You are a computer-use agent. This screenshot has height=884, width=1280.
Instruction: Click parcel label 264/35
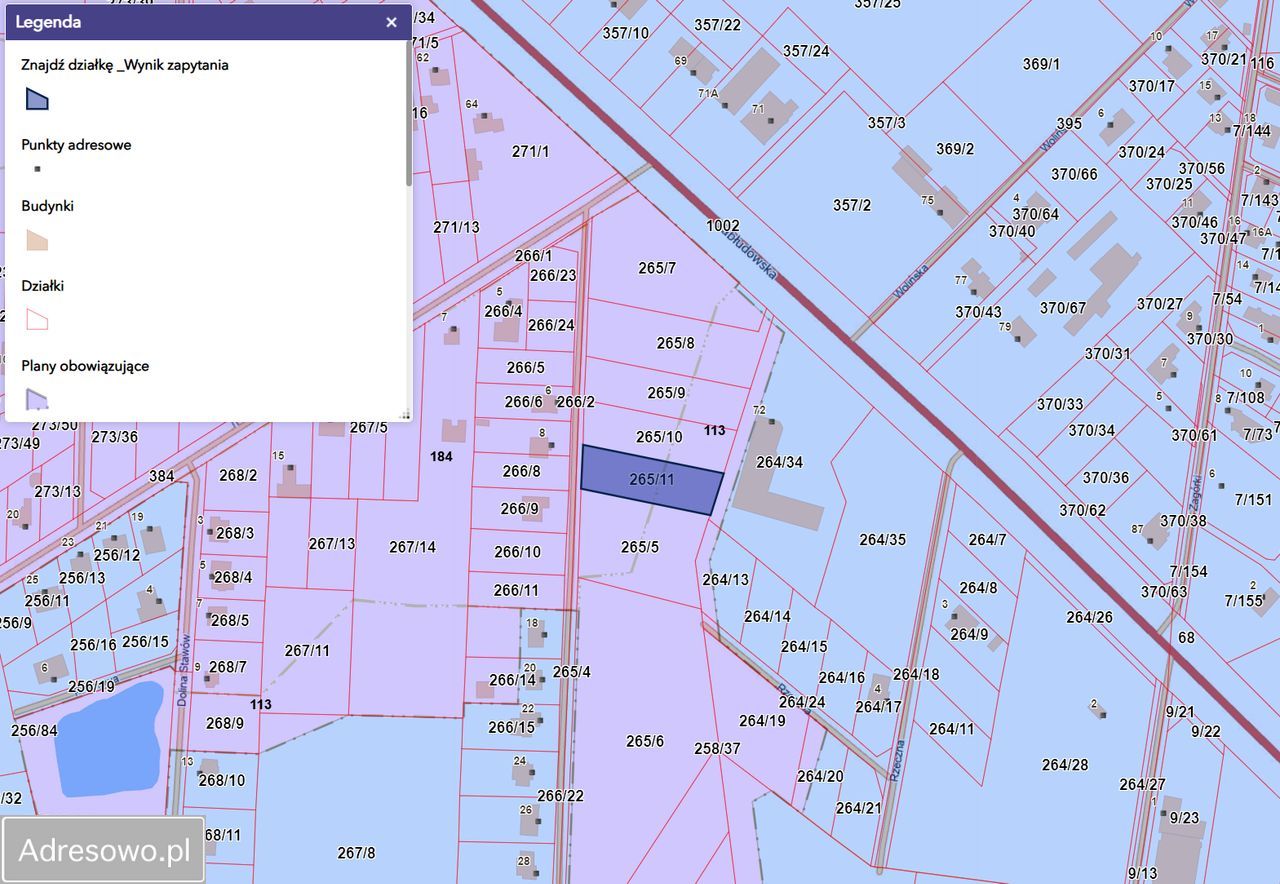(882, 540)
